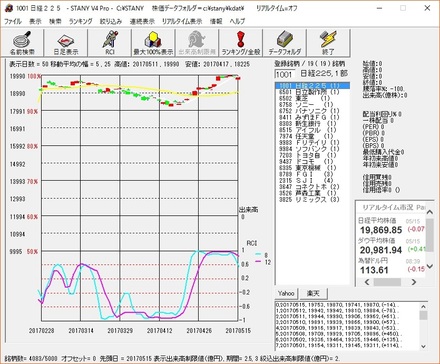This screenshot has height=364, width=440.
Task: Click the 20170412 date label on chart axis
Action: point(159,331)
